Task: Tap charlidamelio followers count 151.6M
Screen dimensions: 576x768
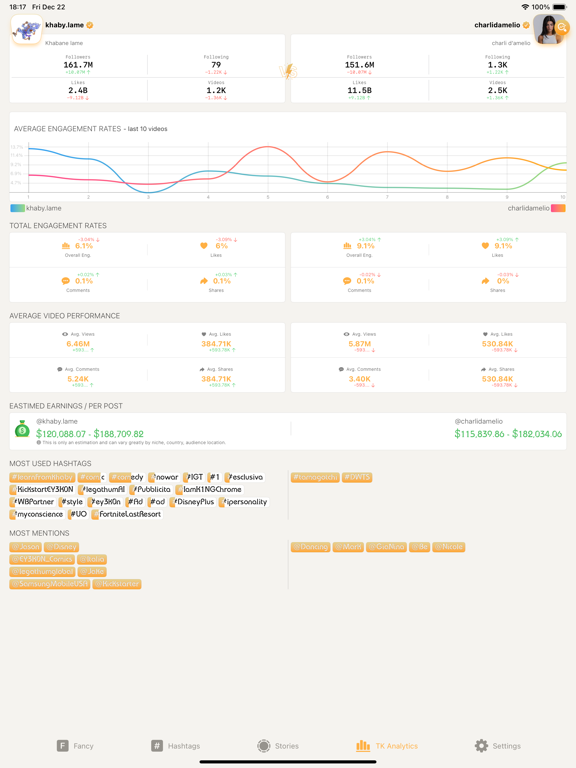Action: pyautogui.click(x=360, y=65)
